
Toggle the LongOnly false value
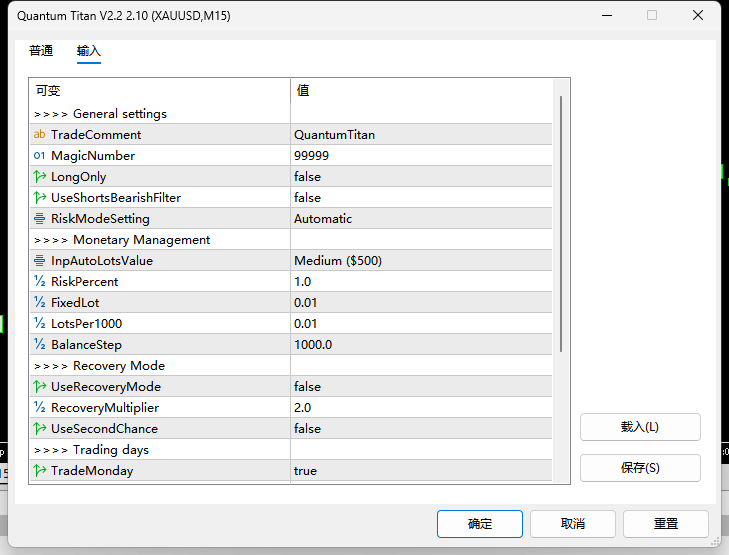point(421,177)
